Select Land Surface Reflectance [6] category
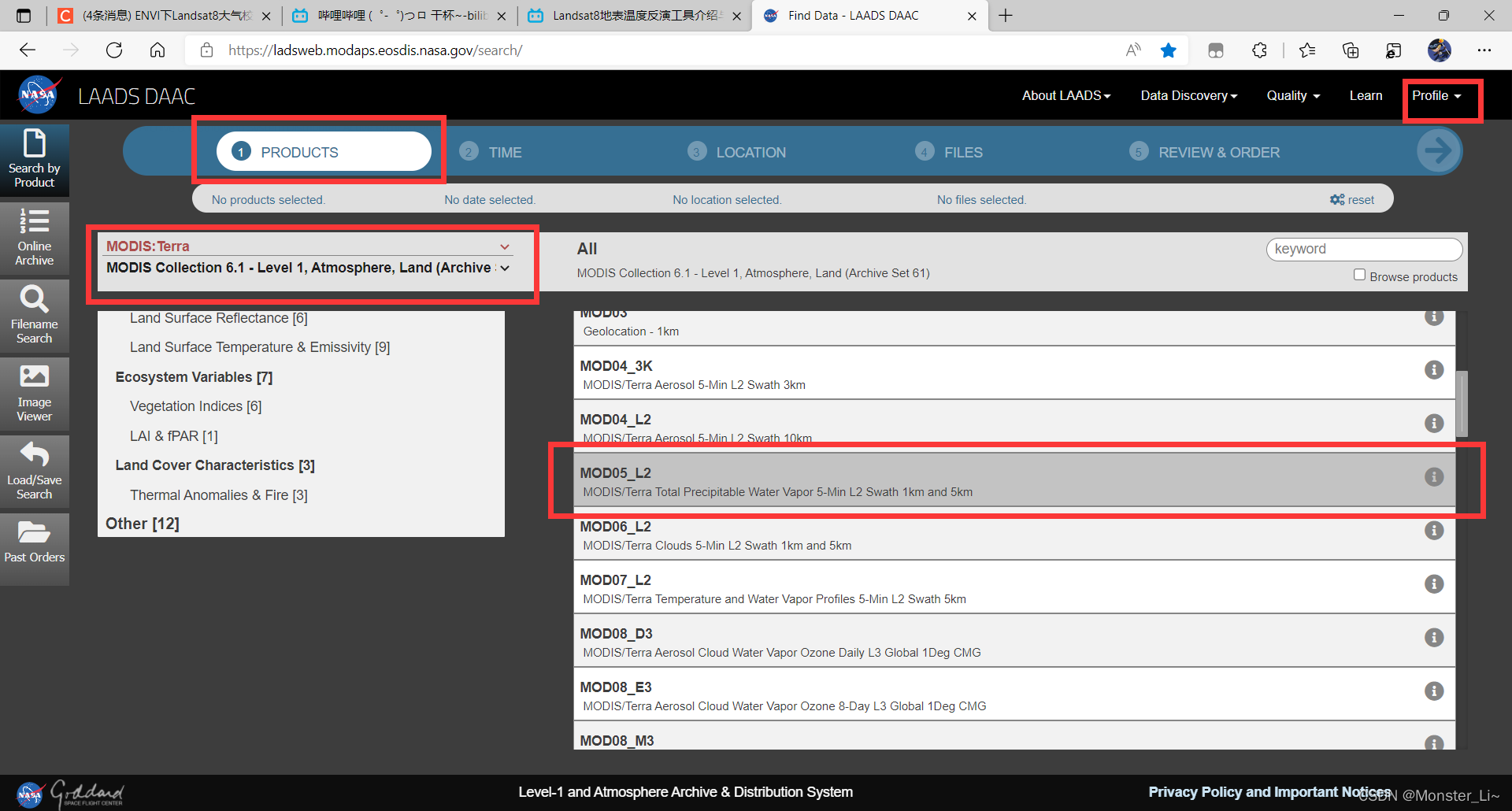The height and width of the screenshot is (811, 1512). pyautogui.click(x=218, y=318)
